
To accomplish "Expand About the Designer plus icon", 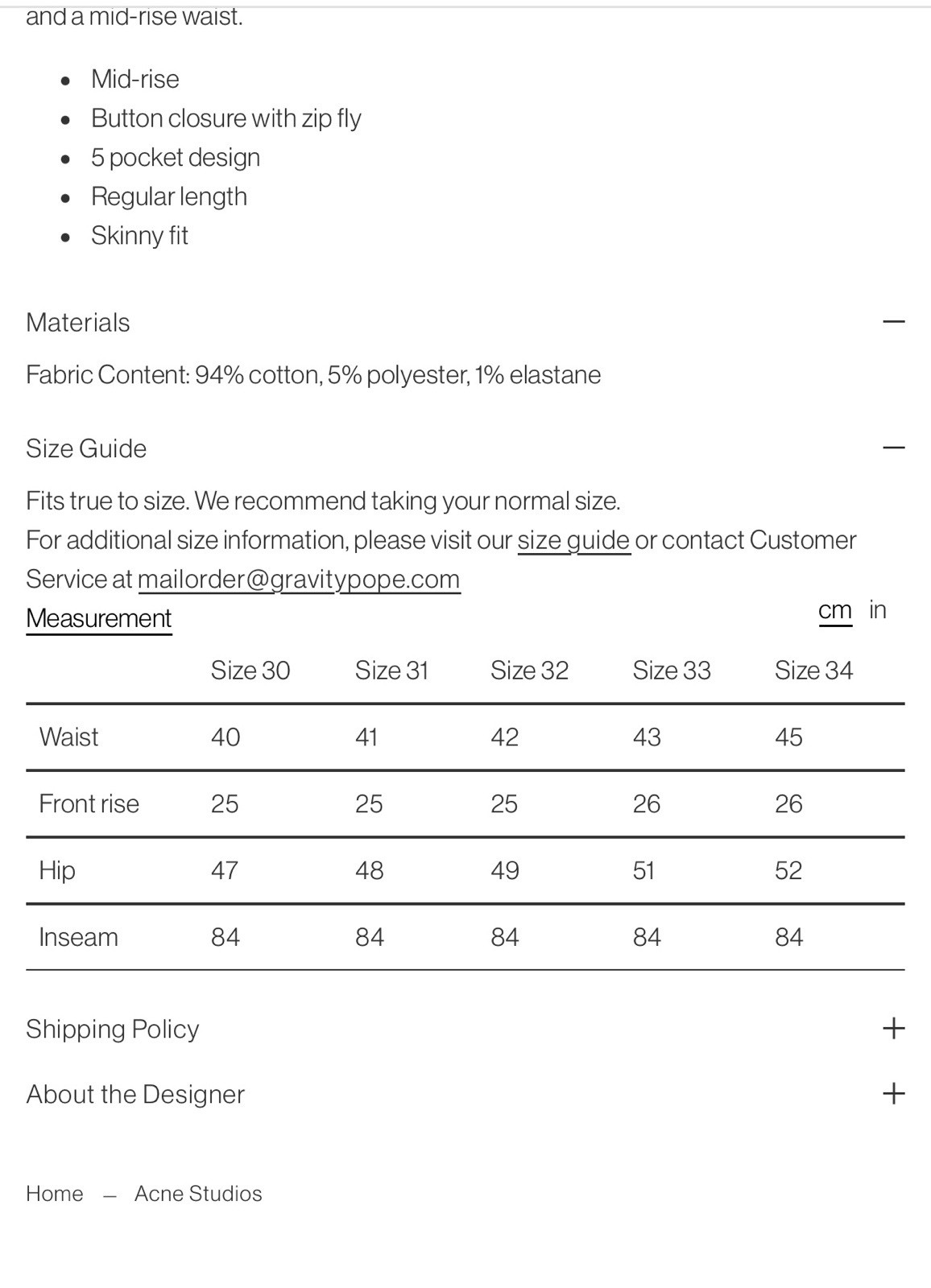I will (893, 1093).
